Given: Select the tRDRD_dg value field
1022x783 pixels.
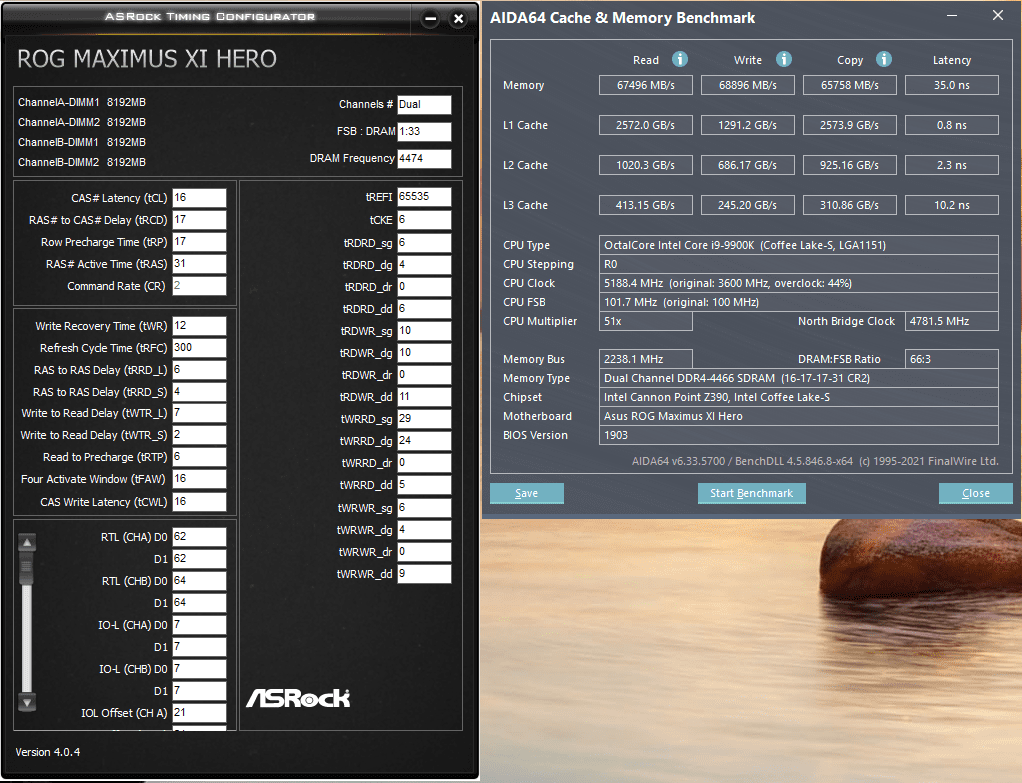Looking at the screenshot, I should pyautogui.click(x=424, y=265).
